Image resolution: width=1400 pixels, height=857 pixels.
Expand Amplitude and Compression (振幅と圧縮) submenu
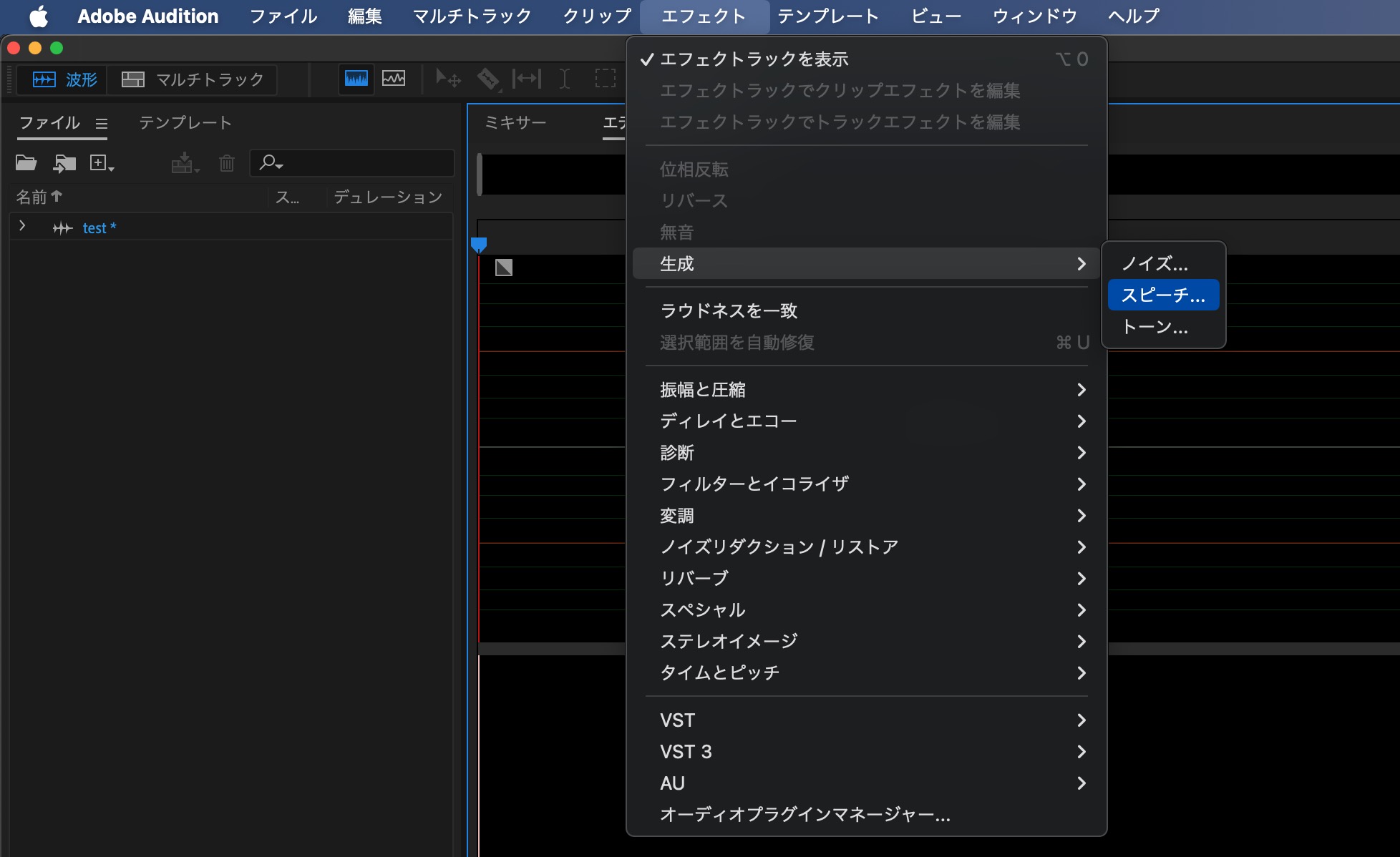[866, 390]
